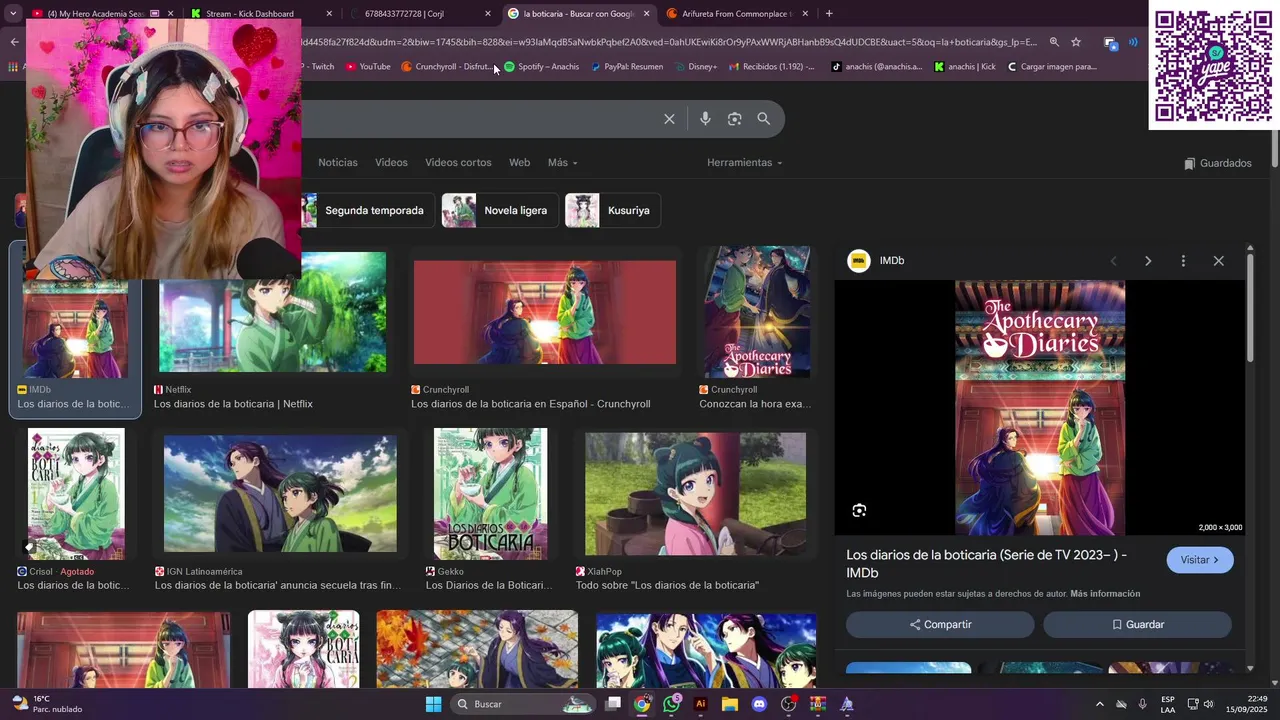Start a voice search with microphone icon
Viewport: 1280px width, 720px height.
[705, 119]
